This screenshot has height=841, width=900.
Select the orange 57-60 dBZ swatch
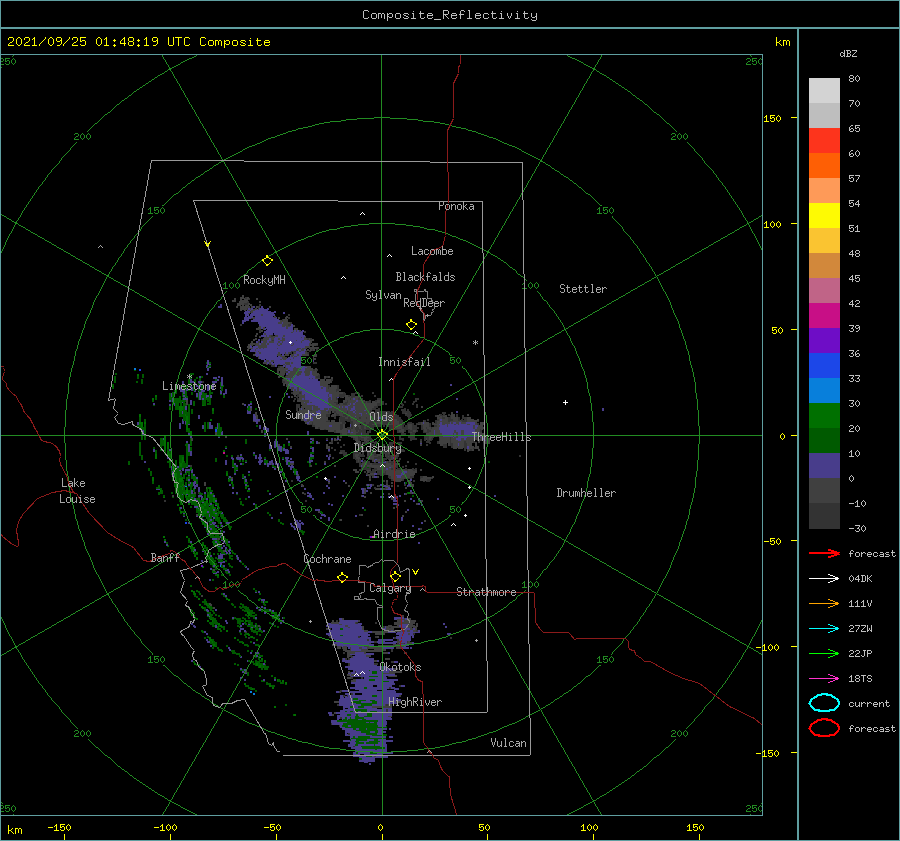(x=824, y=165)
